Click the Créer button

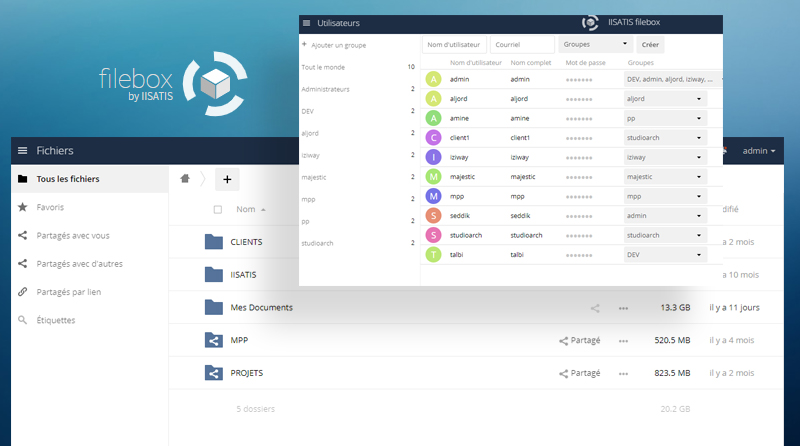pyautogui.click(x=650, y=45)
